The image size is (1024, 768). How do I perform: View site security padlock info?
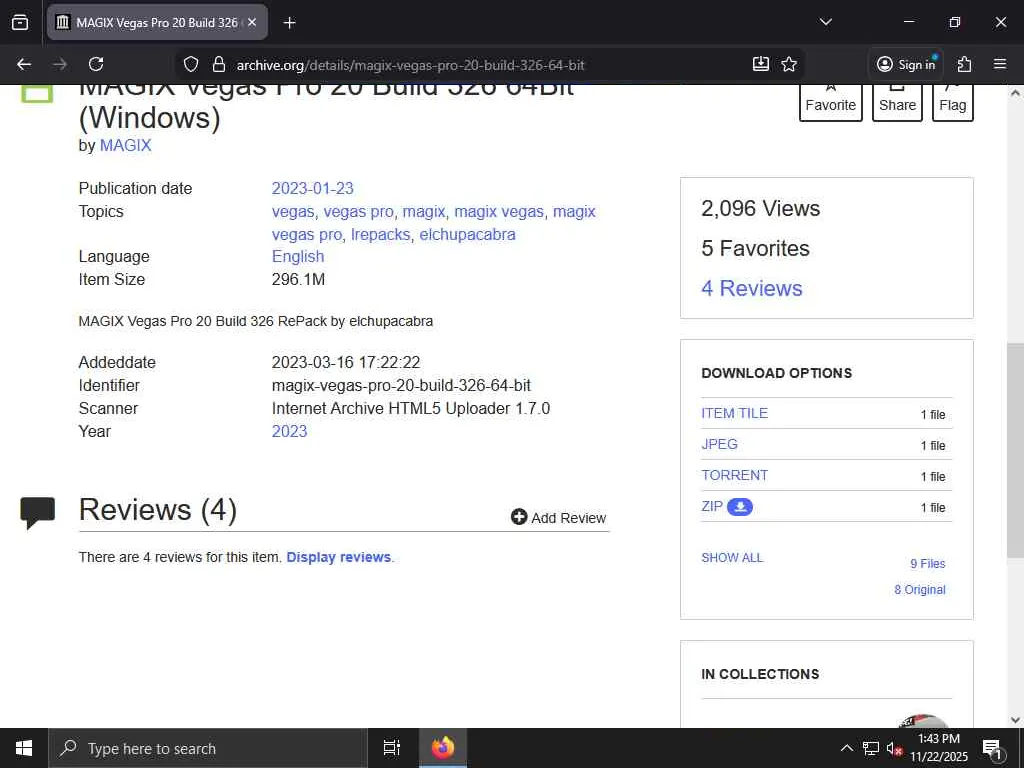click(x=219, y=64)
